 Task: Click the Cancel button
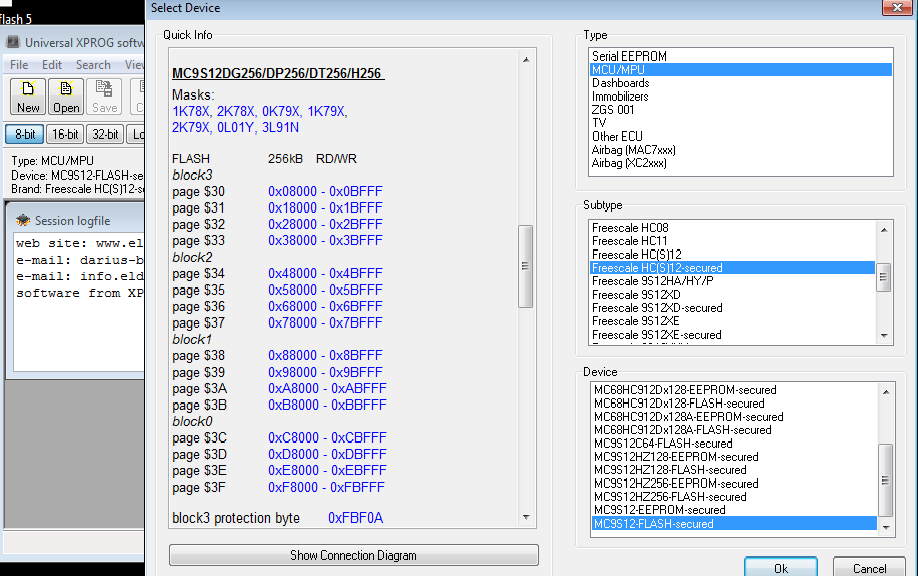coord(869,568)
